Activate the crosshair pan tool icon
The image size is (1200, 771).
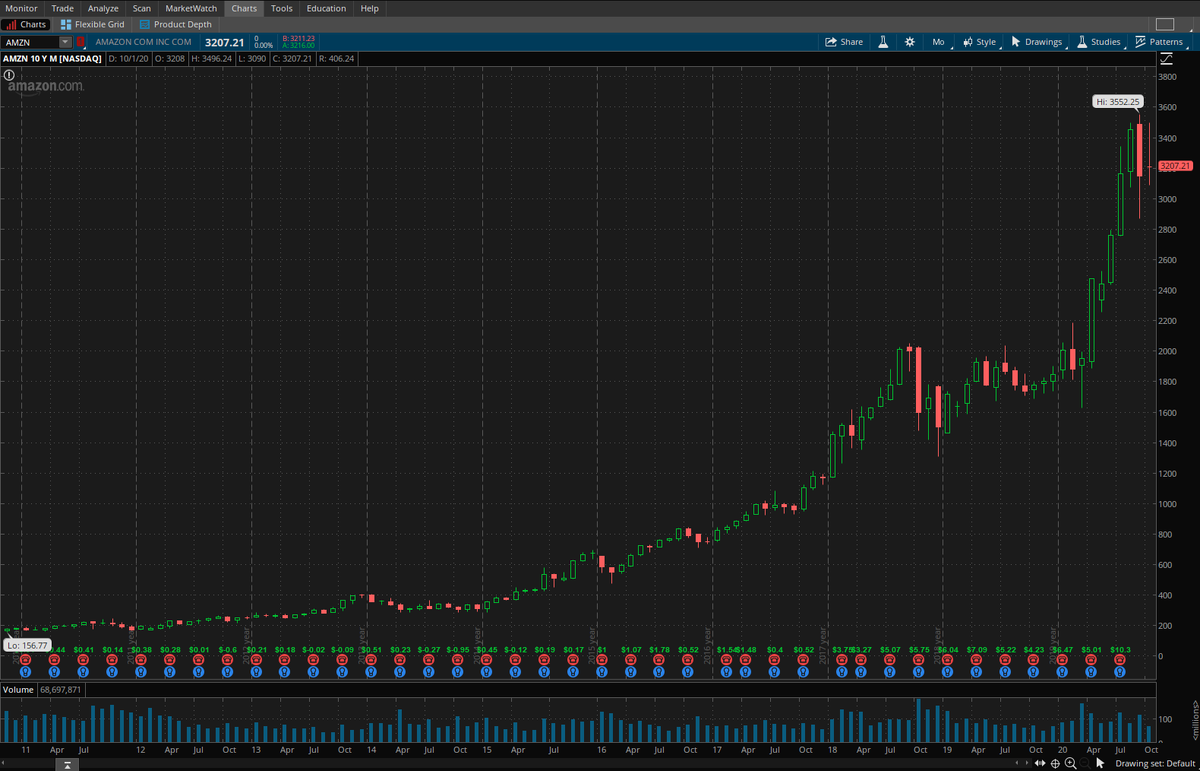tap(1056, 763)
